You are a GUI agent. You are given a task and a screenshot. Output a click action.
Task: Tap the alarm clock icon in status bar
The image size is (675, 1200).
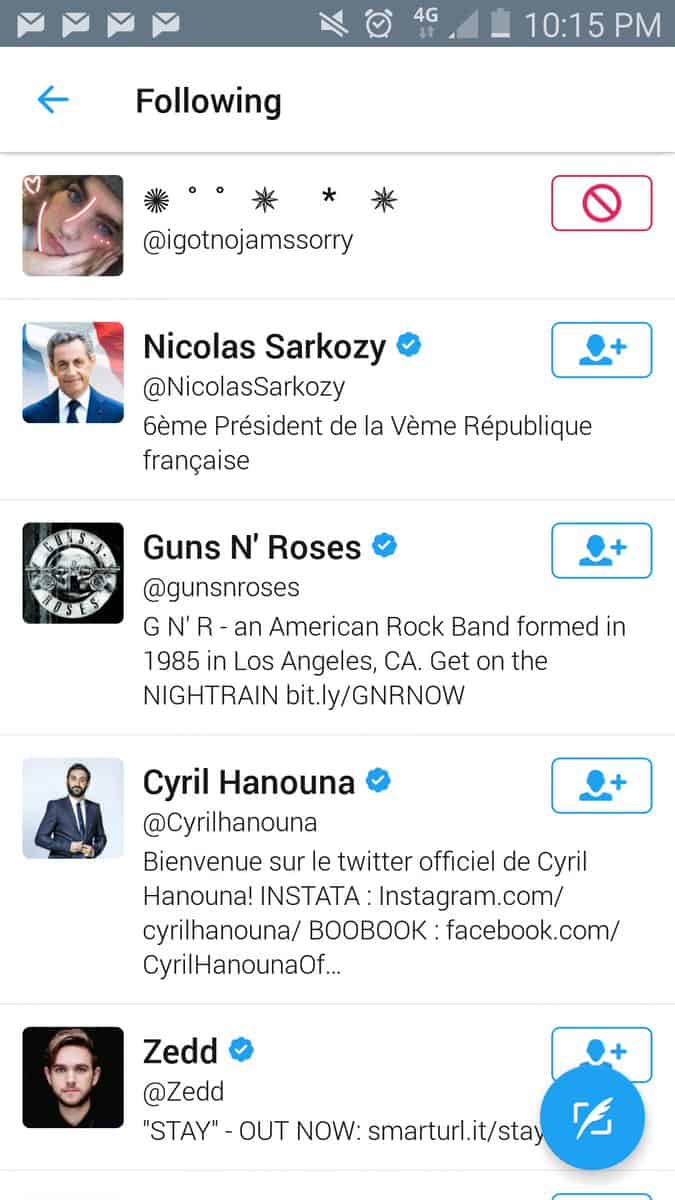[378, 23]
